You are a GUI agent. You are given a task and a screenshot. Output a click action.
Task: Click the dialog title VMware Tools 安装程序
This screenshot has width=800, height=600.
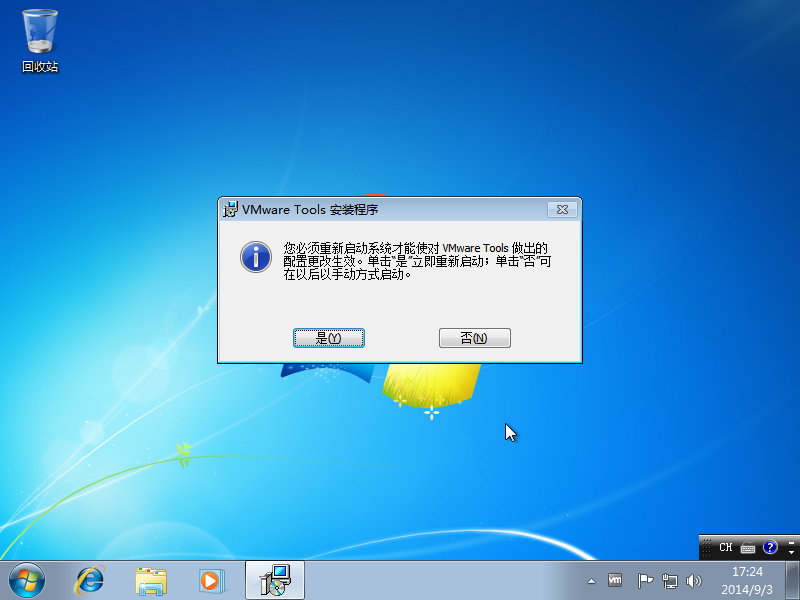point(310,210)
